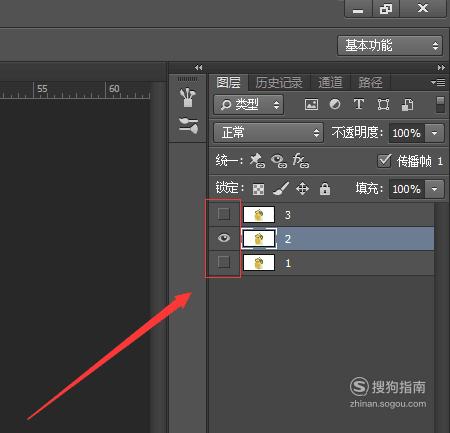Viewport: 450px width, 433px height.
Task: Open the 类型 filter type dropdown
Action: pyautogui.click(x=248, y=105)
